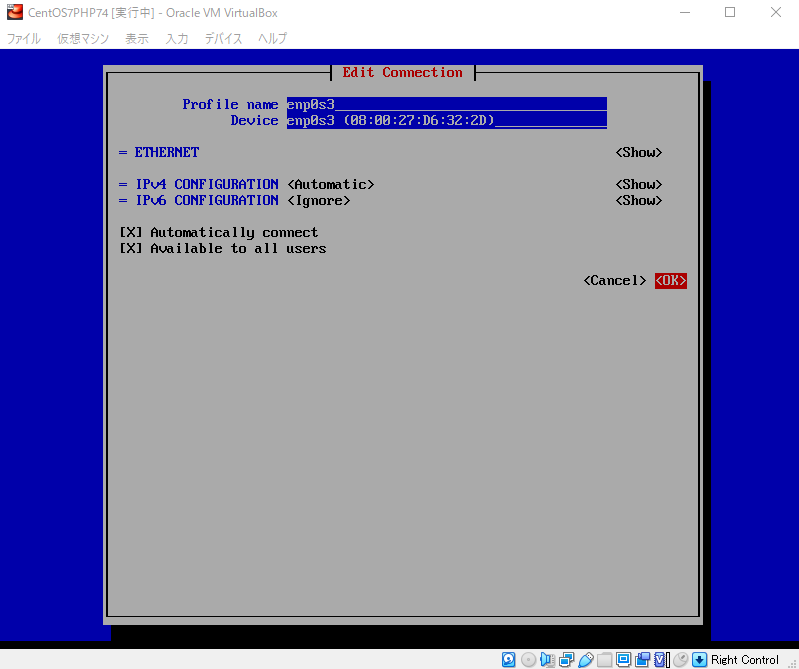Click the shared folders status icon
The image size is (799, 669).
coord(604,660)
